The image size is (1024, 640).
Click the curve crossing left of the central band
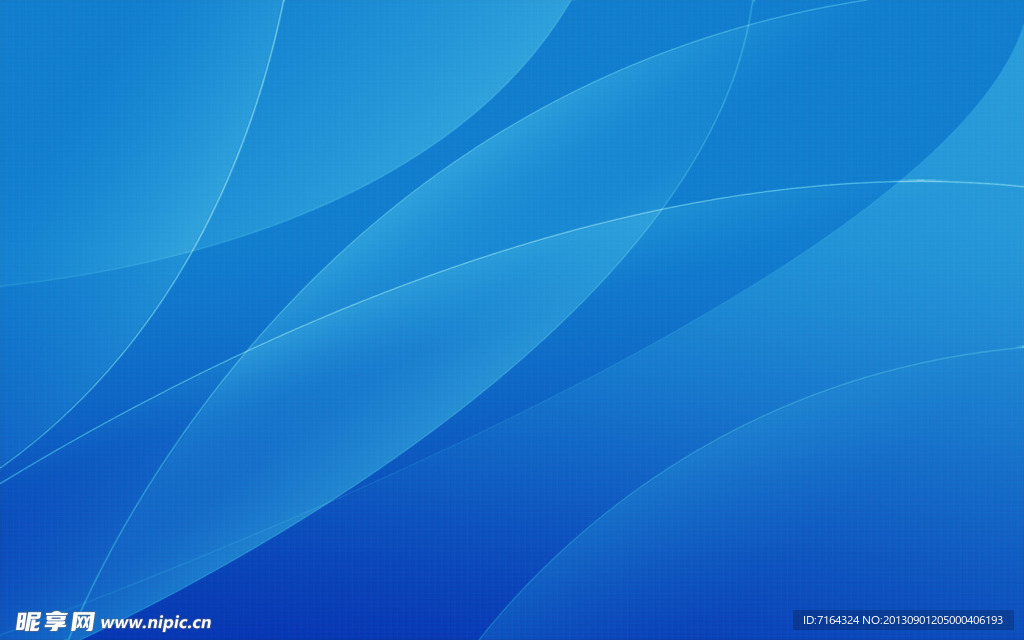tap(245, 350)
